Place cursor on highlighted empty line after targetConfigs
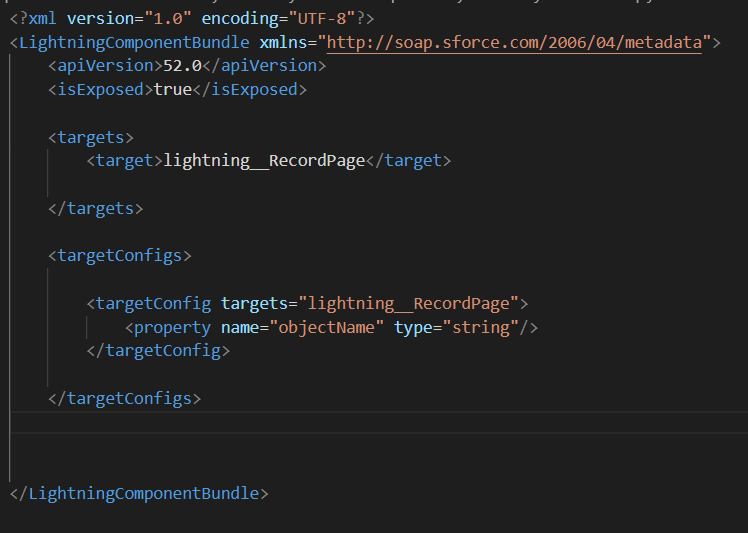Image resolution: width=748 pixels, height=533 pixels. [379, 422]
